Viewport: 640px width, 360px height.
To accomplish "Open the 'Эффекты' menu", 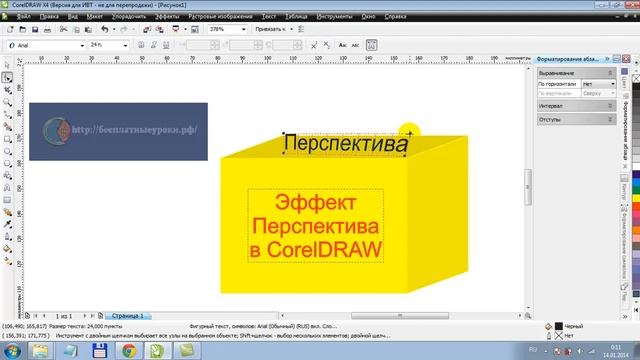I will pyautogui.click(x=167, y=16).
